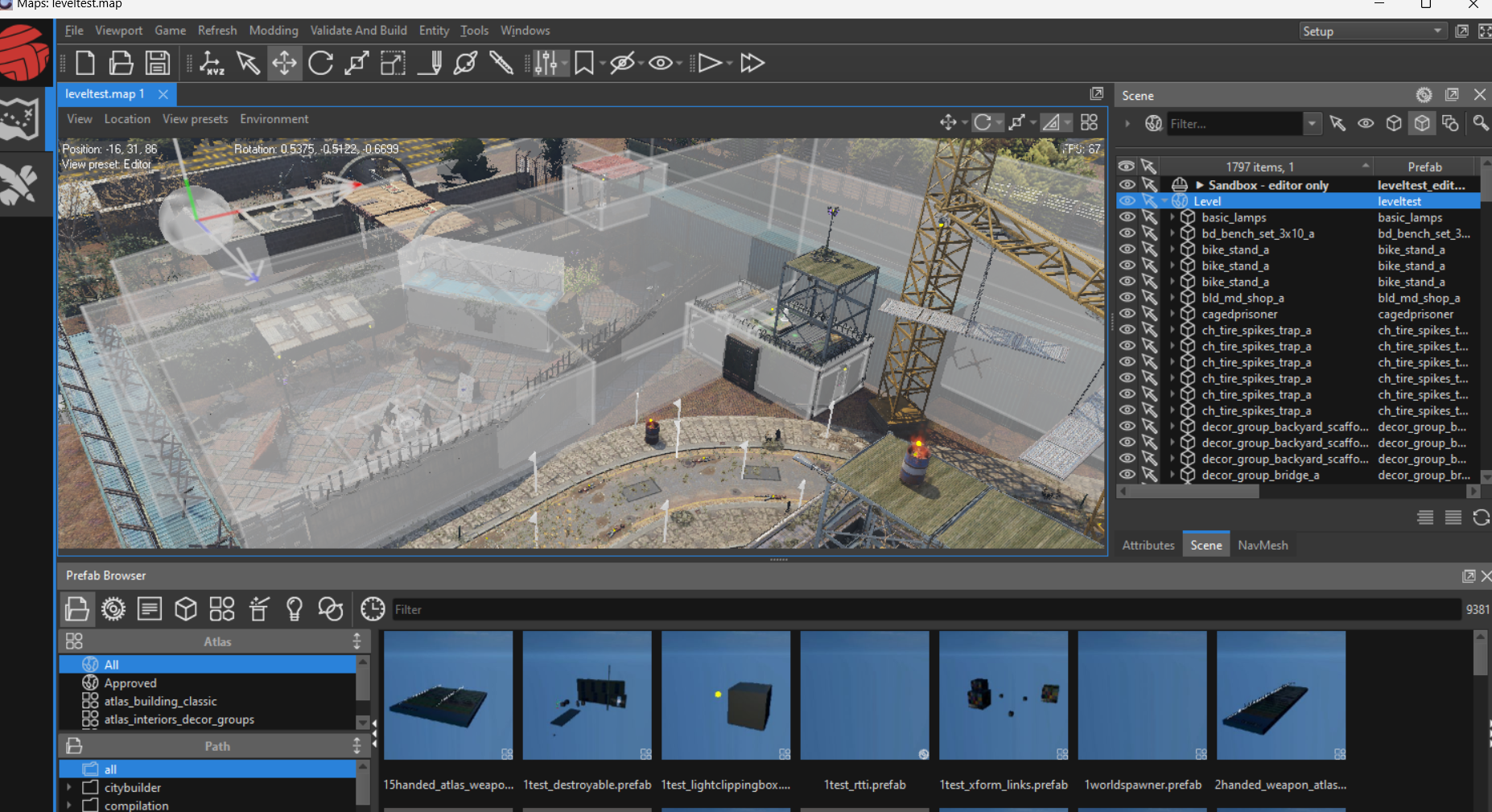Toggle visibility of bld_md_shop_a

point(1127,298)
